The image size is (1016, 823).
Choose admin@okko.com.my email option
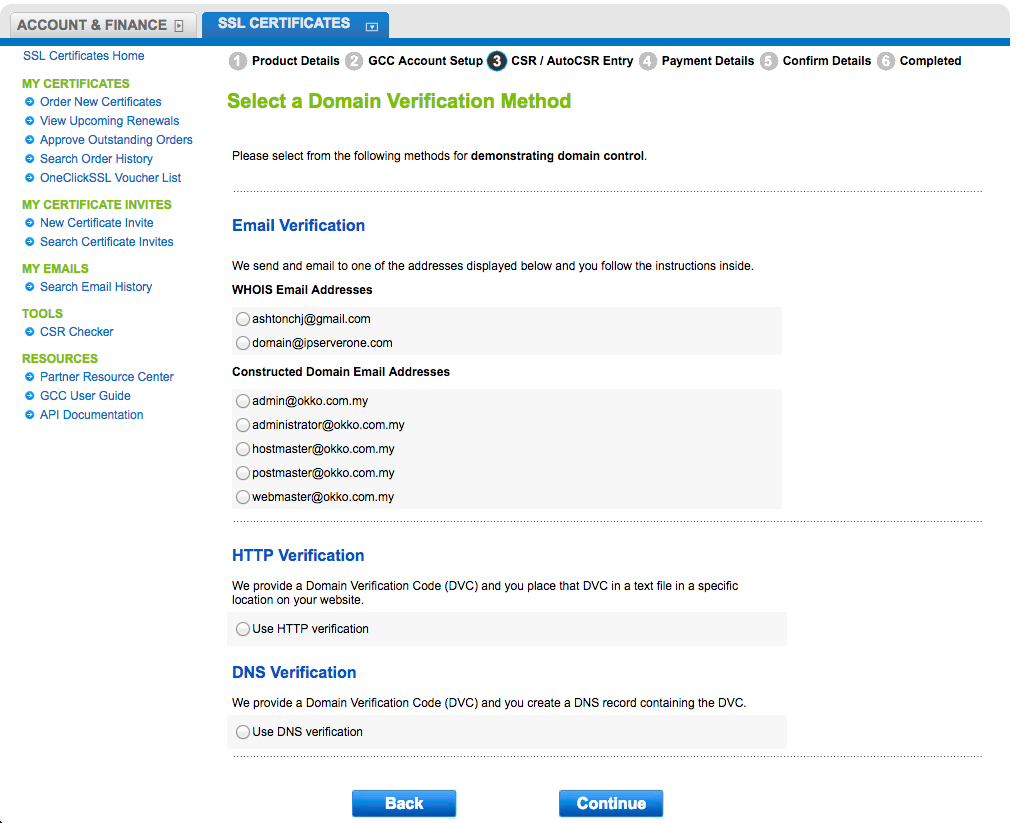pyautogui.click(x=243, y=401)
